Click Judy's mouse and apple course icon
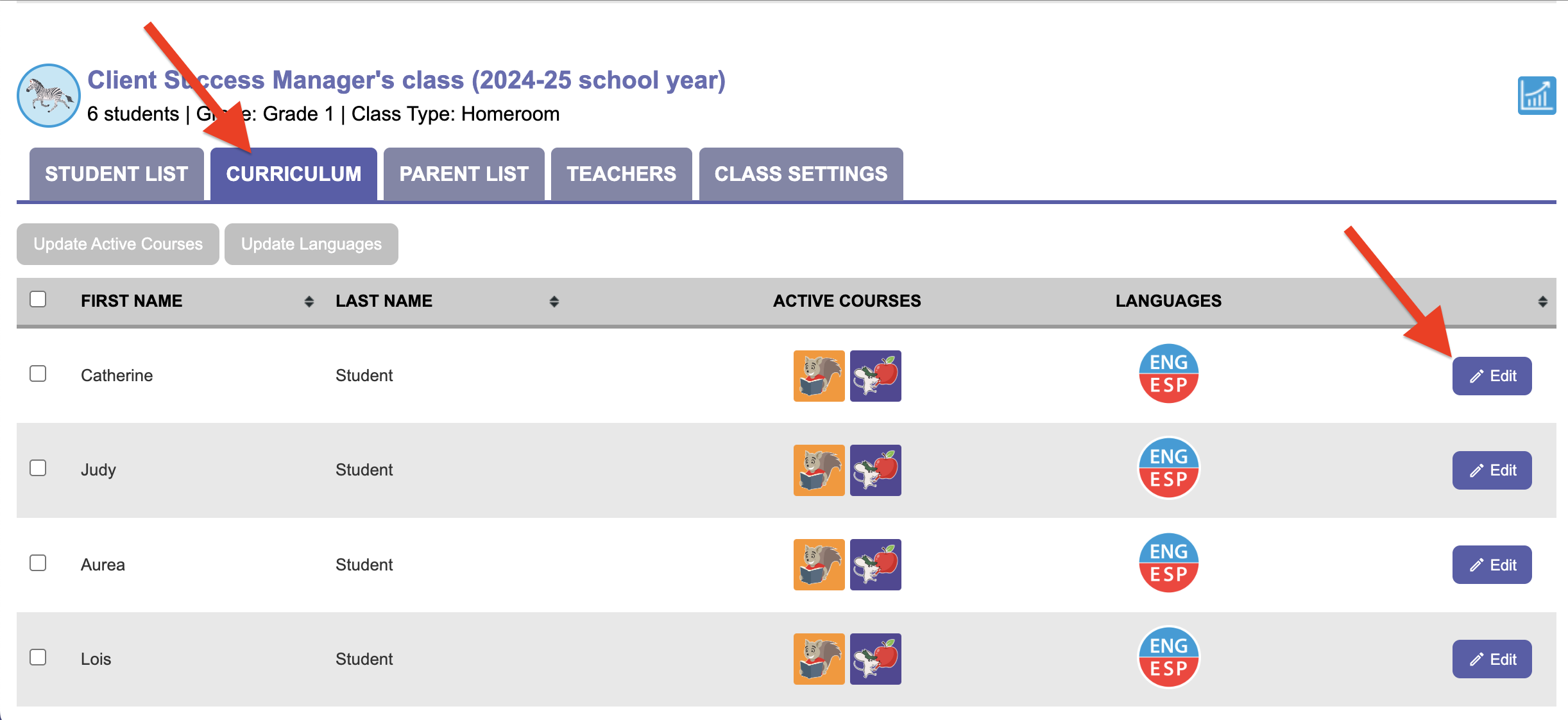The width and height of the screenshot is (1568, 720). coord(875,470)
